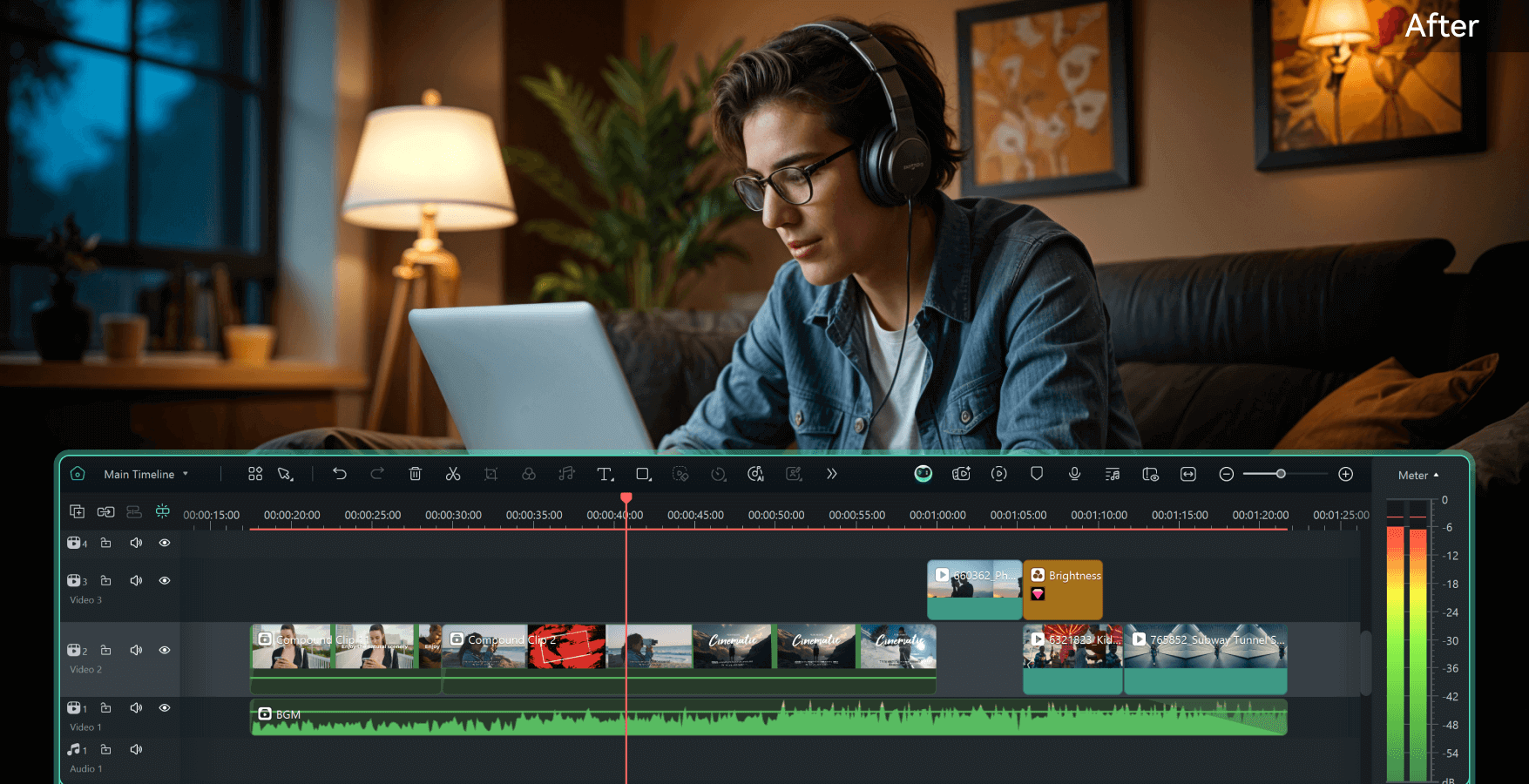This screenshot has height=784, width=1529.
Task: Open the AI audio tool
Action: pyautogui.click(x=756, y=474)
